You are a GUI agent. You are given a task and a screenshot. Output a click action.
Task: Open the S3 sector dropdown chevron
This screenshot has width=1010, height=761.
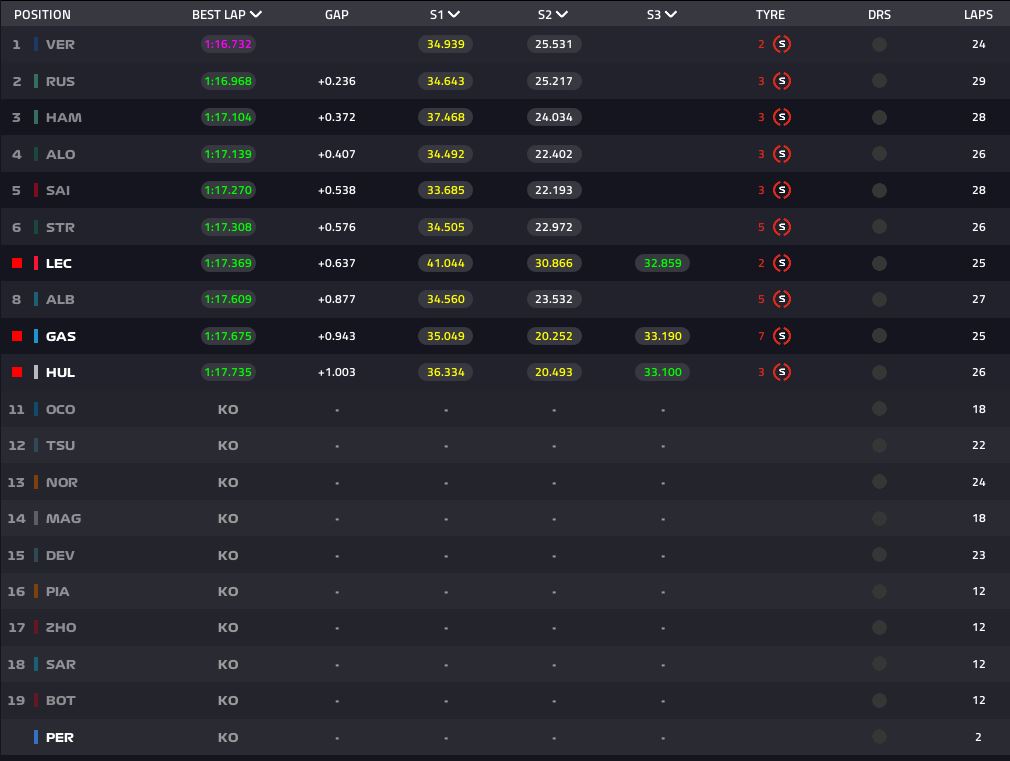pos(670,15)
